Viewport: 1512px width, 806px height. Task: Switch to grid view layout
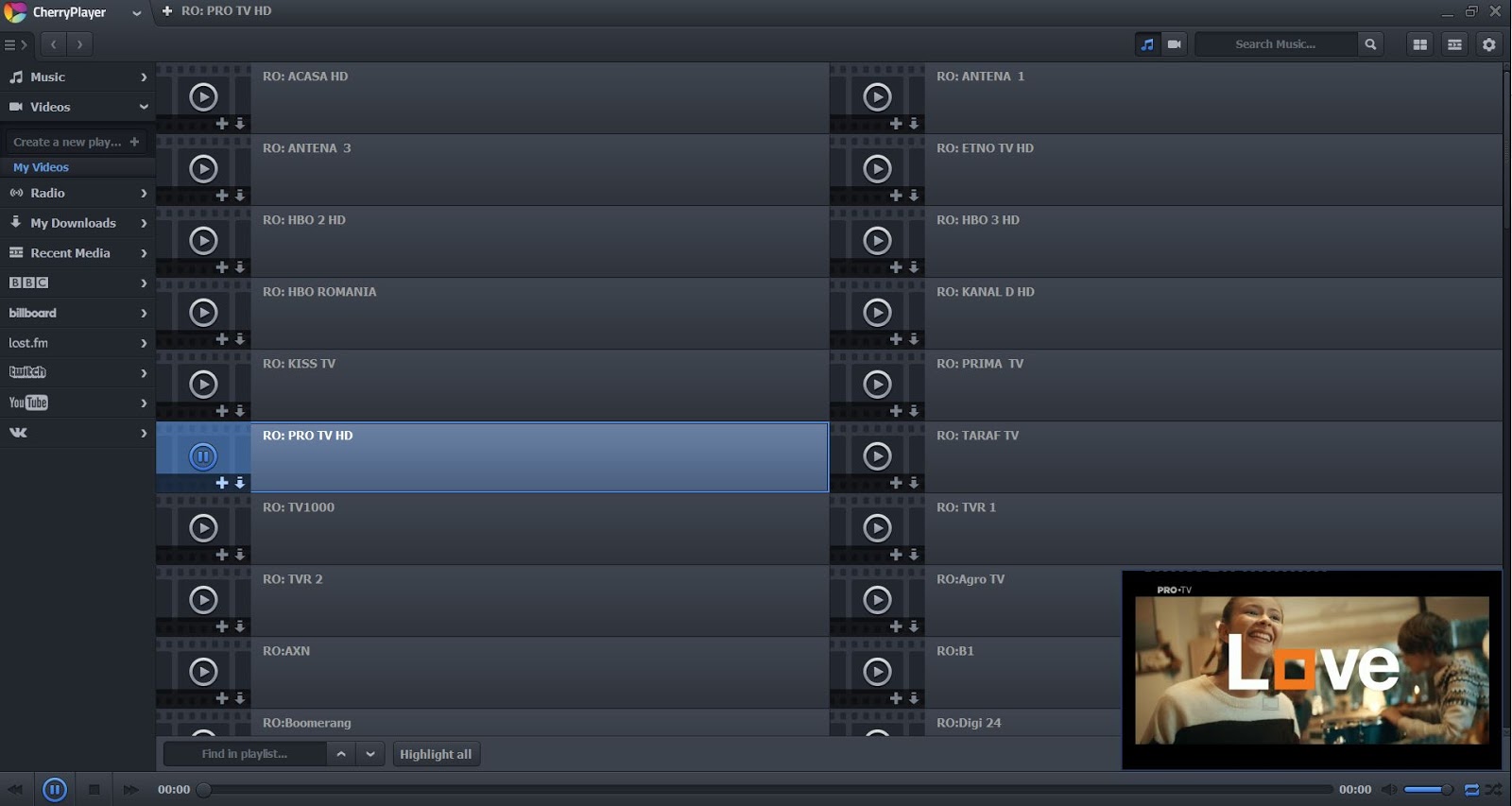pyautogui.click(x=1419, y=44)
